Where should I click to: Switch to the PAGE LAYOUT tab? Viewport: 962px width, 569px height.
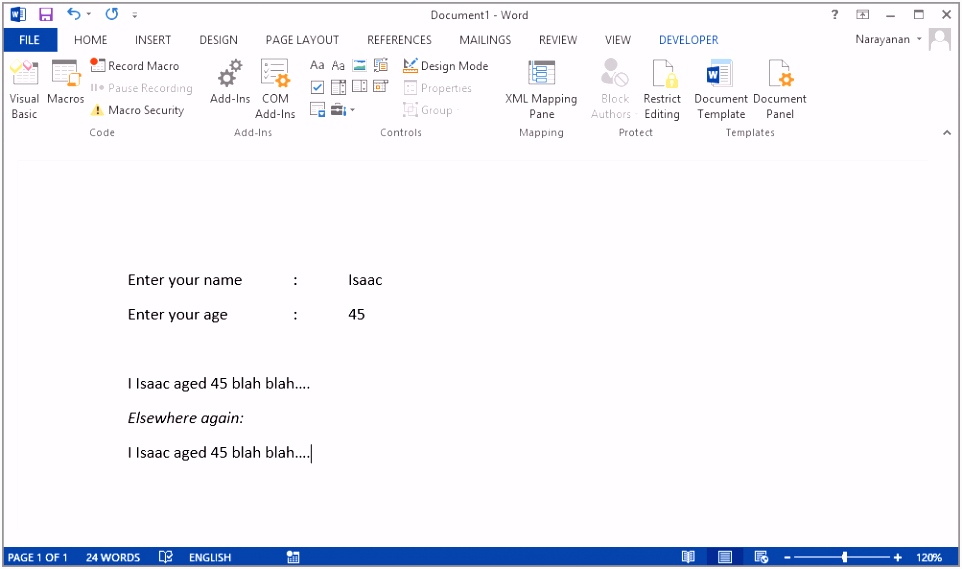pyautogui.click(x=302, y=40)
